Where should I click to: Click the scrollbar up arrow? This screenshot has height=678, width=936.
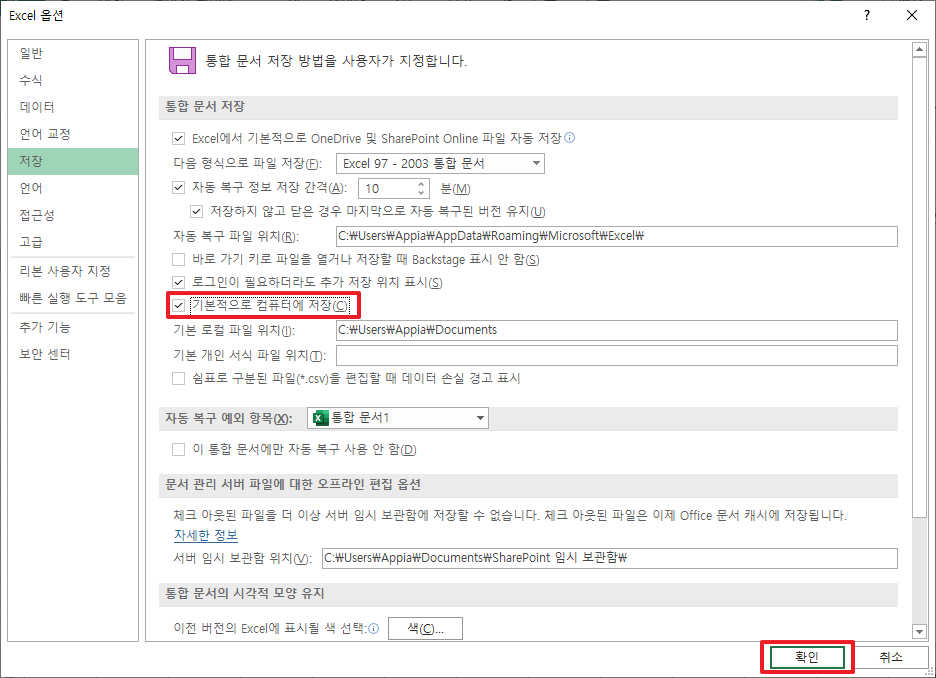click(x=919, y=50)
